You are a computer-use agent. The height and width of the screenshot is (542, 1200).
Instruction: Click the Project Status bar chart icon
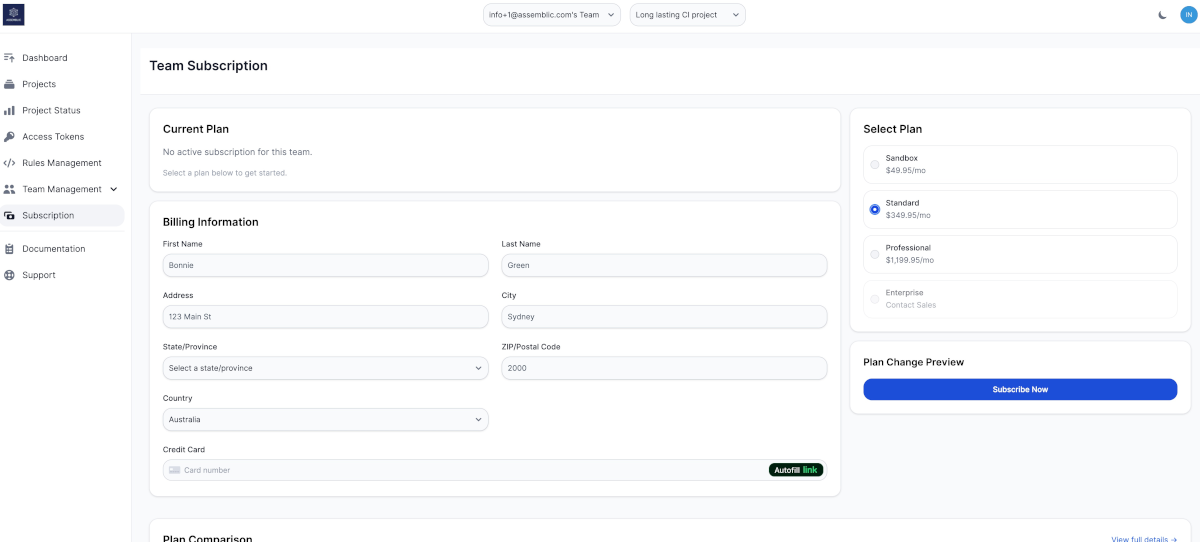click(9, 110)
